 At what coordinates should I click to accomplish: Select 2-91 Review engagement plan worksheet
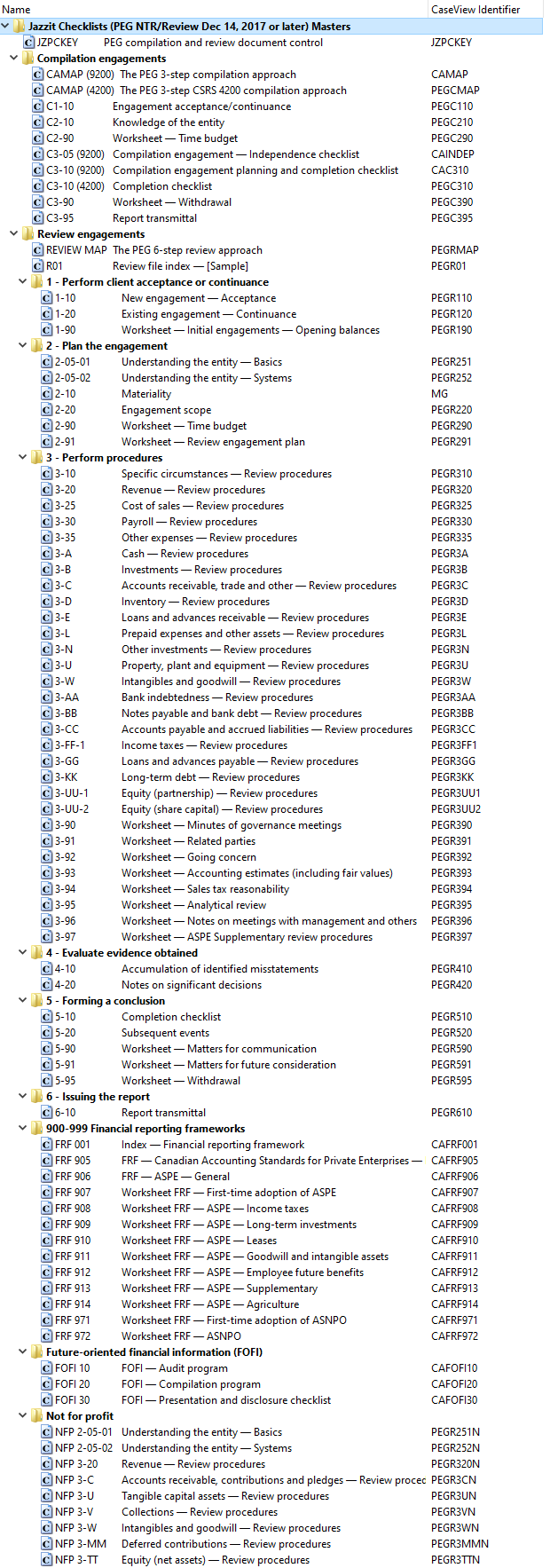click(x=271, y=442)
